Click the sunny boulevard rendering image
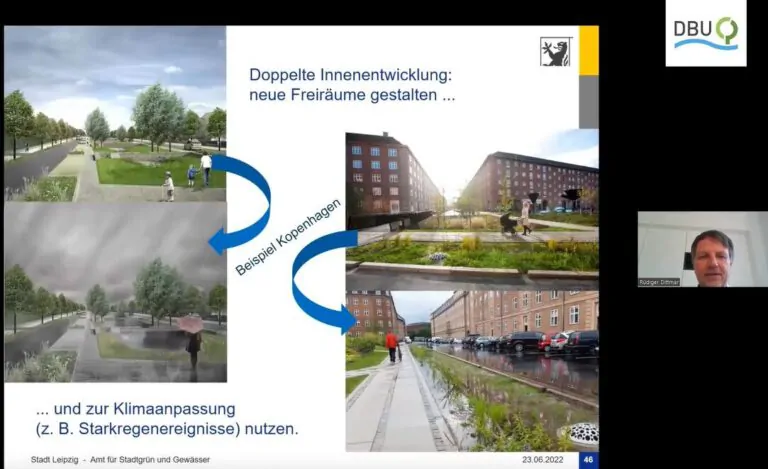This screenshot has width=768, height=469. click(x=115, y=114)
